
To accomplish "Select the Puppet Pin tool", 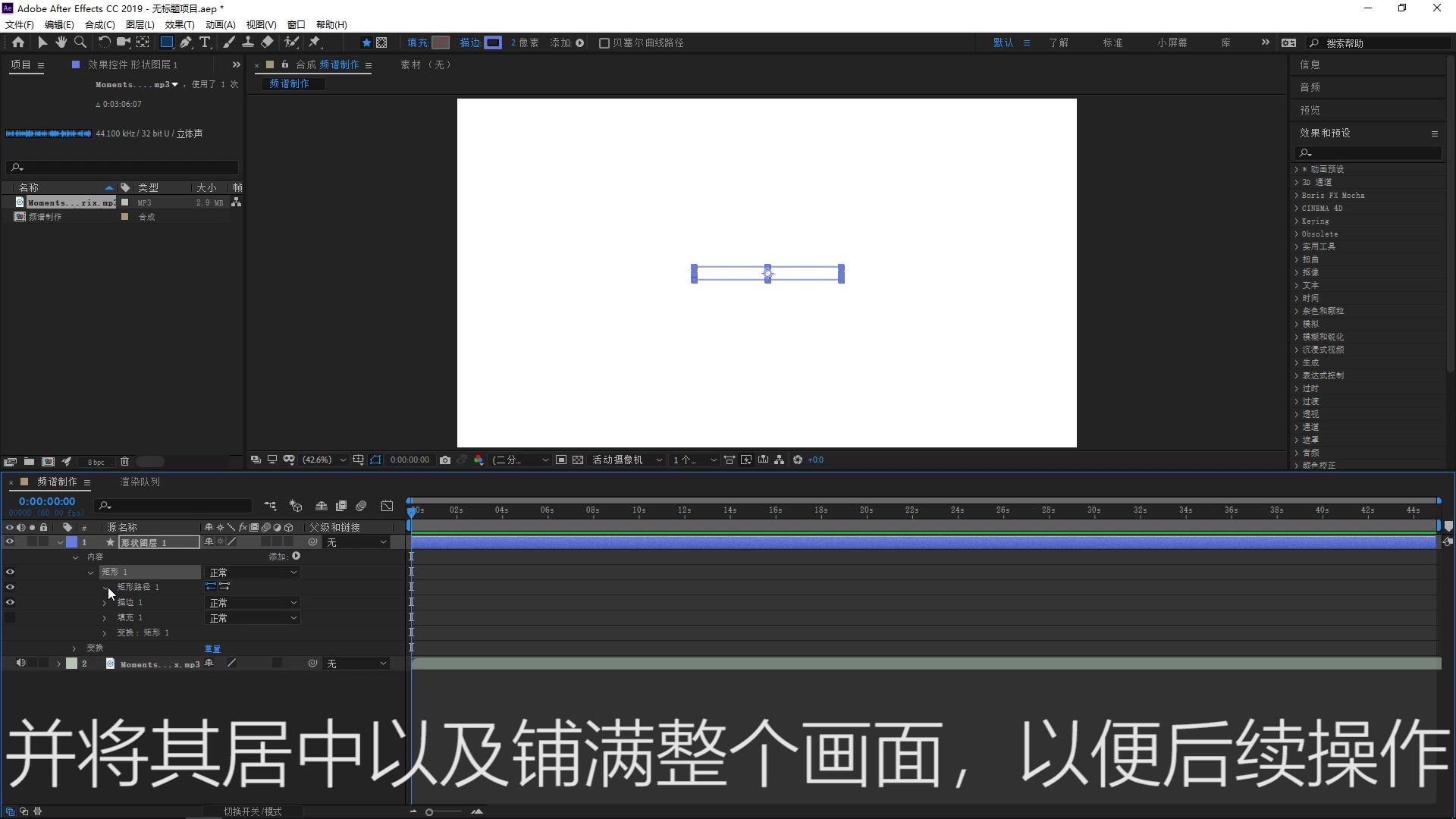I will tap(315, 42).
